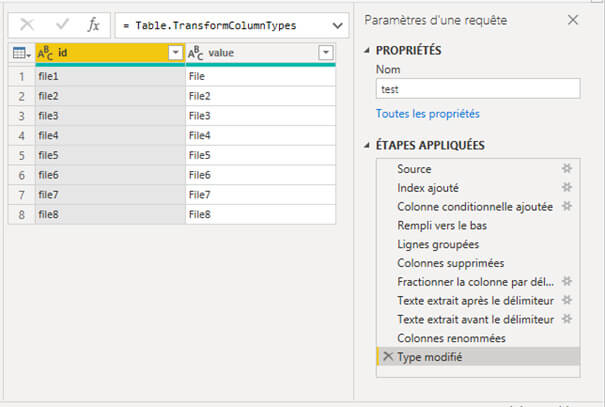Screen dimensions: 605x407
Task: Select the Colonnes renommées step
Action: [478, 338]
